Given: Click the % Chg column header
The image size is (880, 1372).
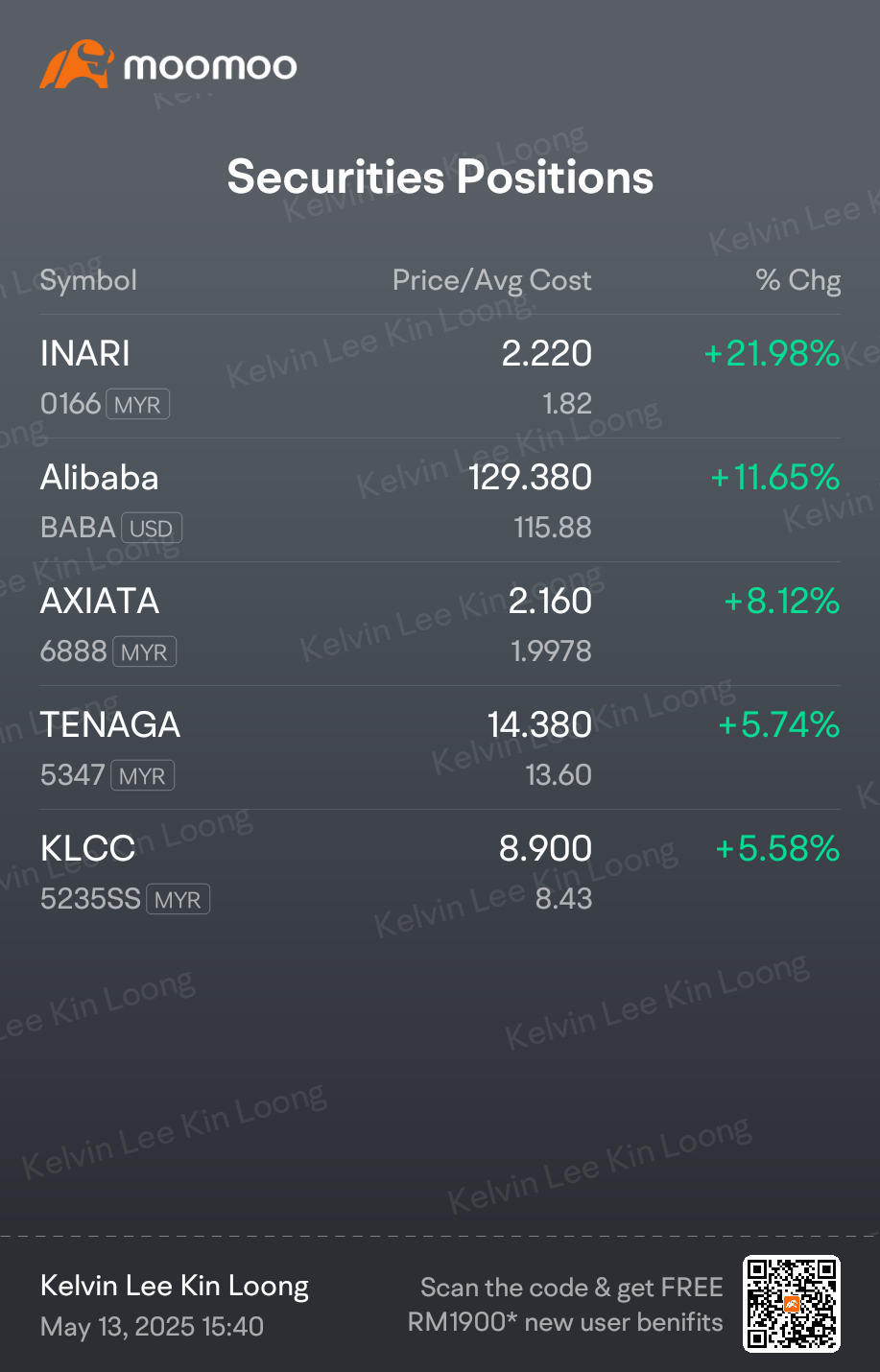Looking at the screenshot, I should (798, 280).
